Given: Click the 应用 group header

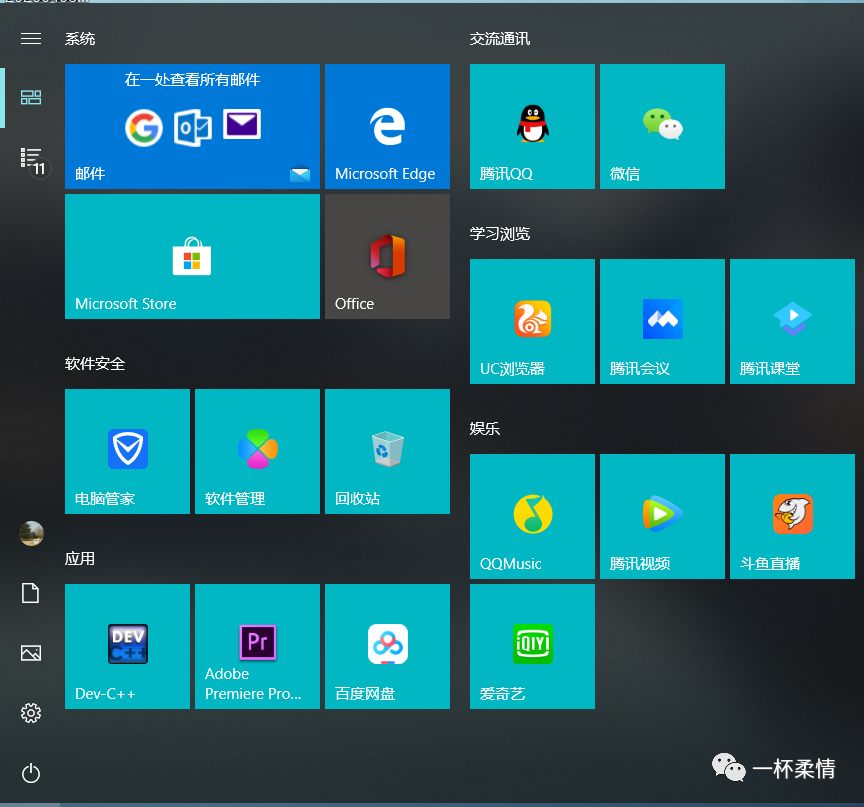Looking at the screenshot, I should tap(80, 559).
